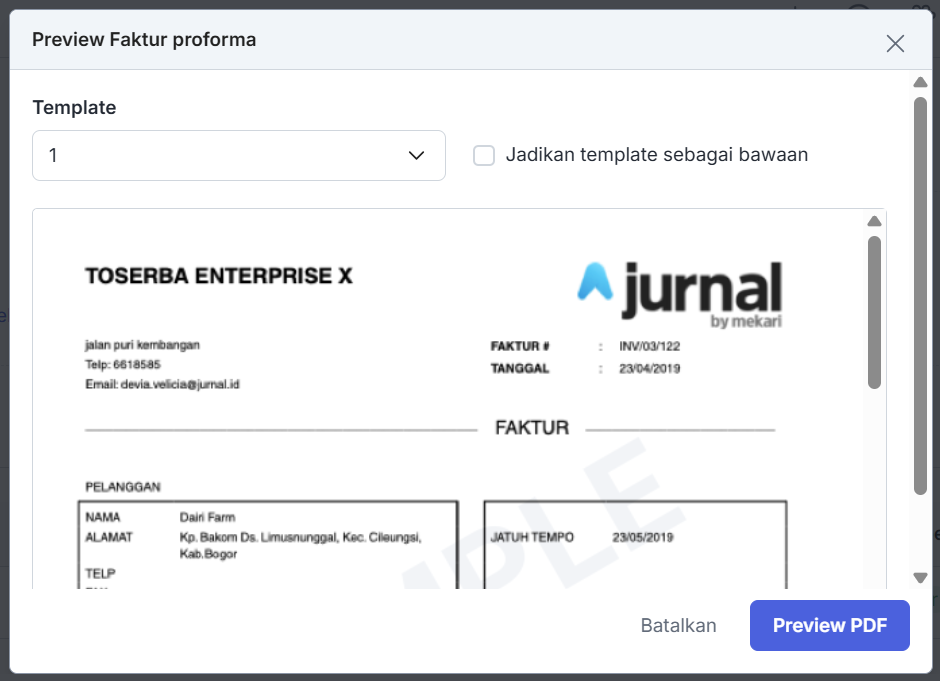Click the TANGGAL value 23/04/2019
Viewport: 940px width, 681px height.
pyautogui.click(x=651, y=368)
